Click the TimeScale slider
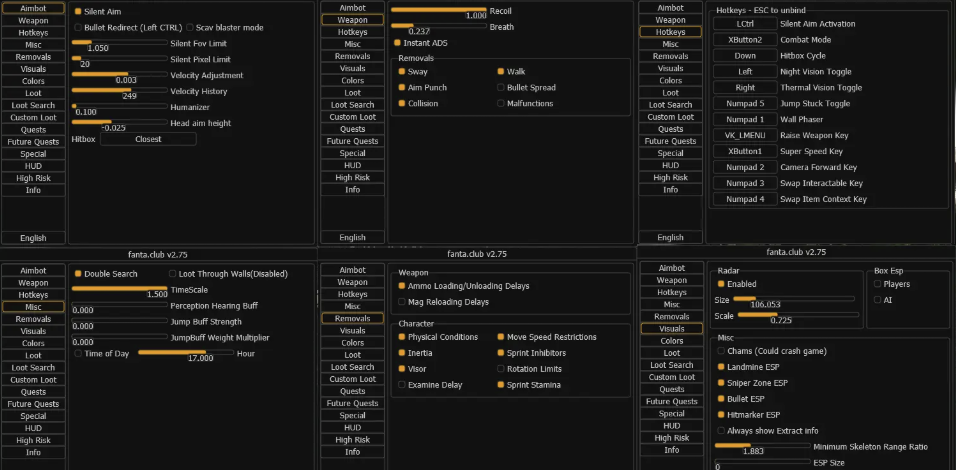The width and height of the screenshot is (956, 470). pos(119,289)
